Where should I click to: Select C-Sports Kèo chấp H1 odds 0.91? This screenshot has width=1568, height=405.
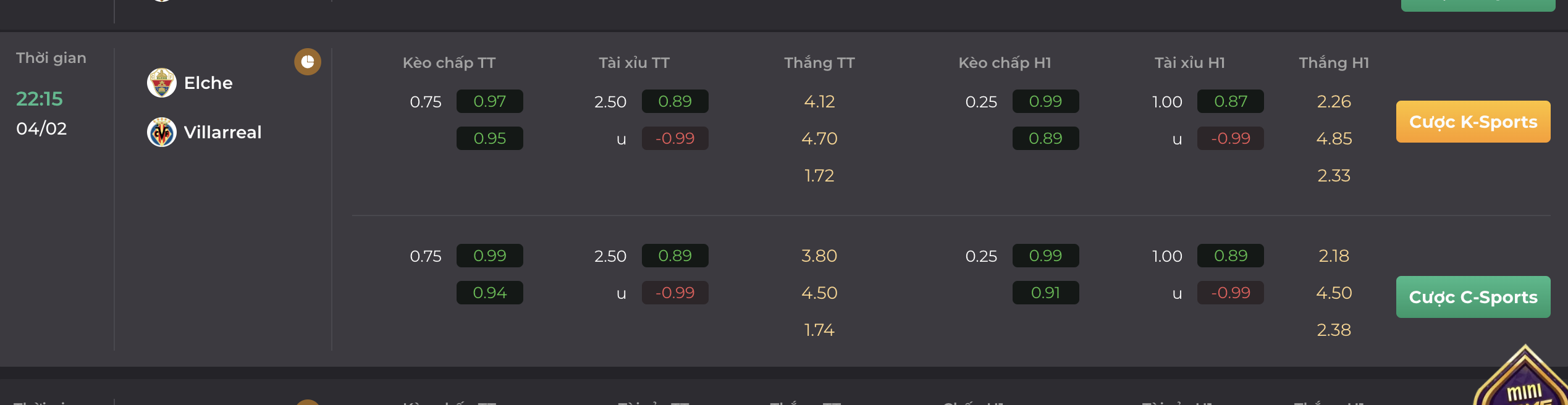click(x=1045, y=293)
